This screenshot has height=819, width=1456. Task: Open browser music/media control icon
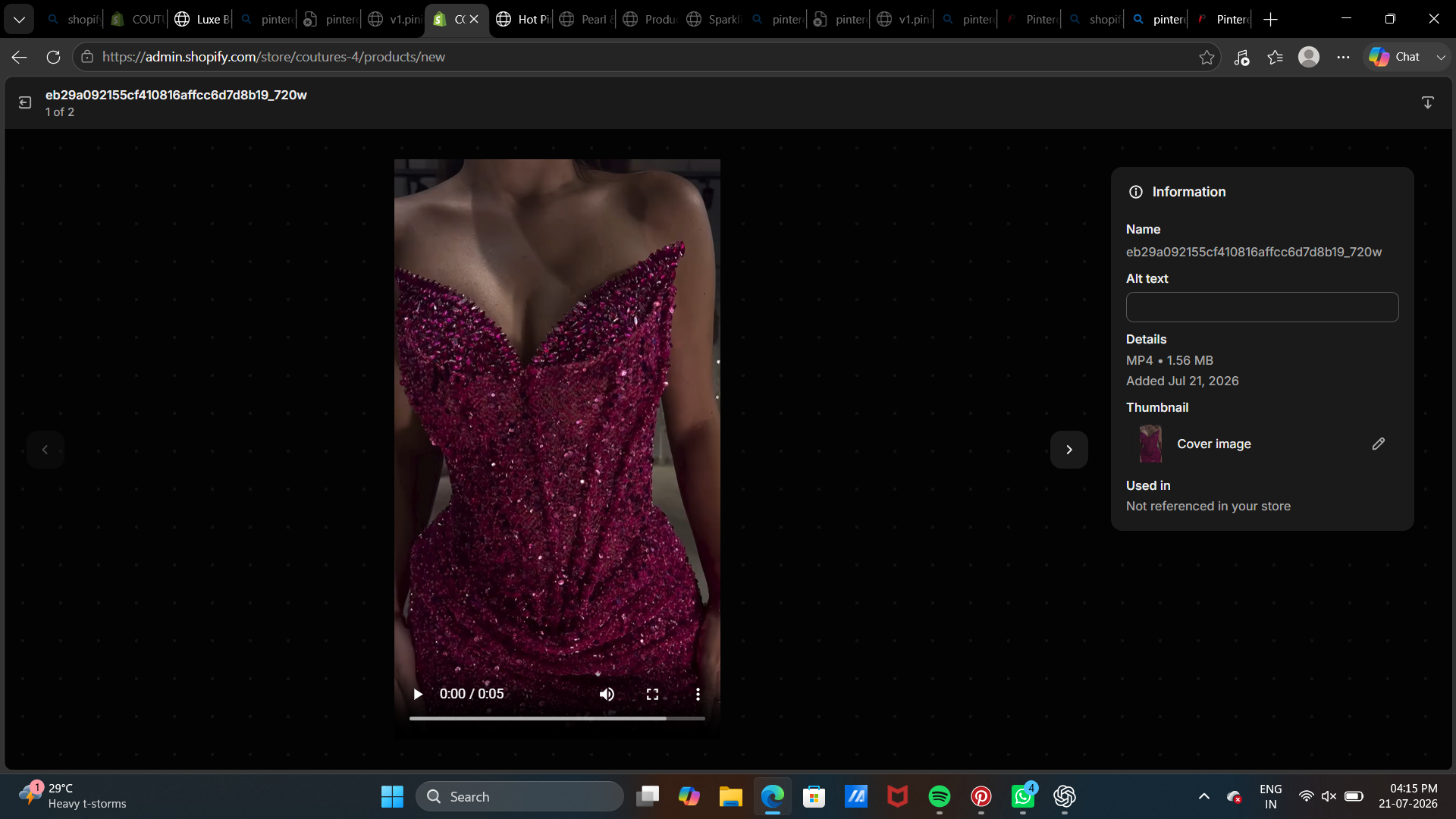pos(1241,57)
